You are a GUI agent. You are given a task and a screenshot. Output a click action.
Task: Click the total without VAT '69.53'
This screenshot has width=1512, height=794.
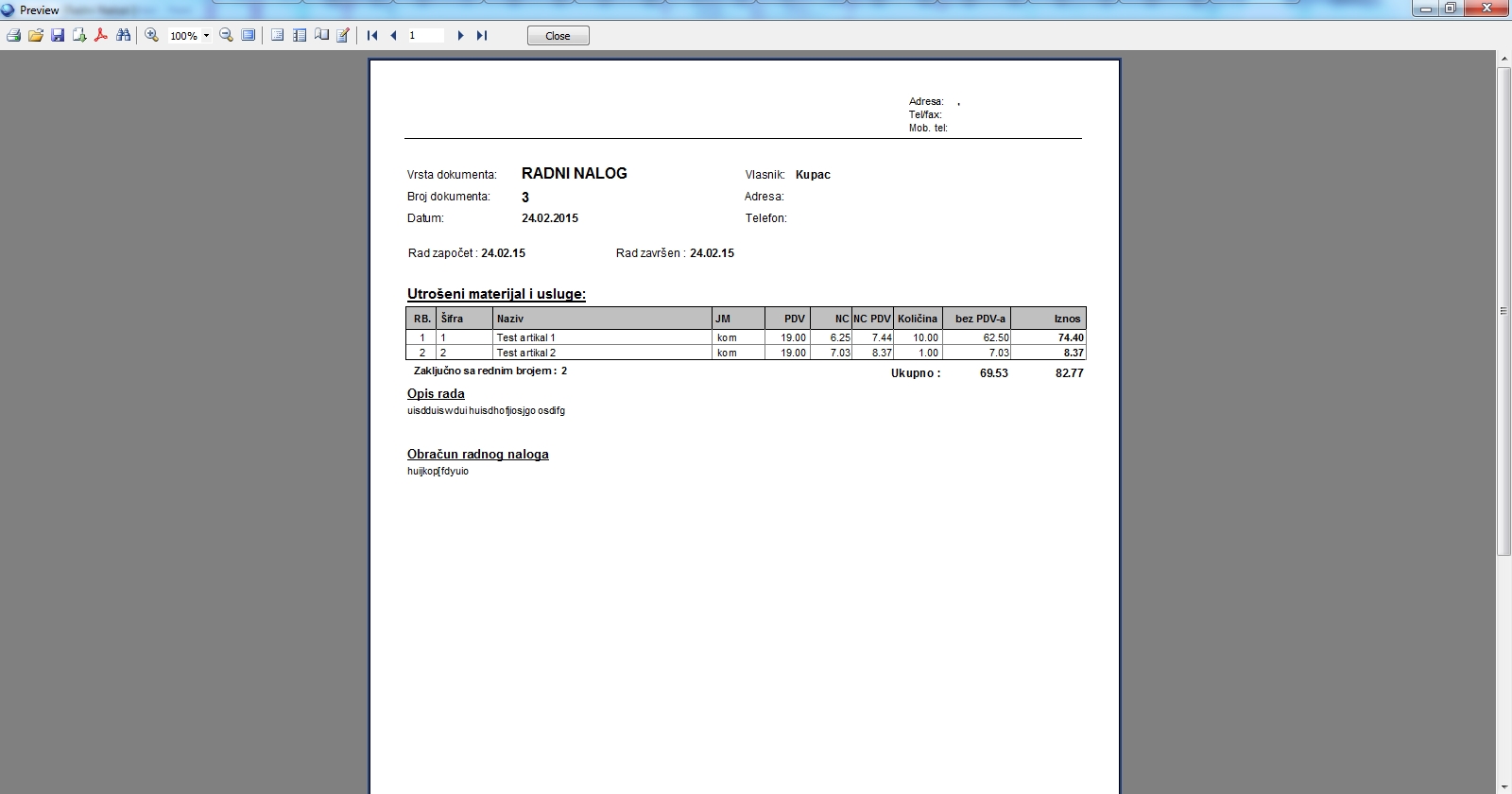coord(994,373)
